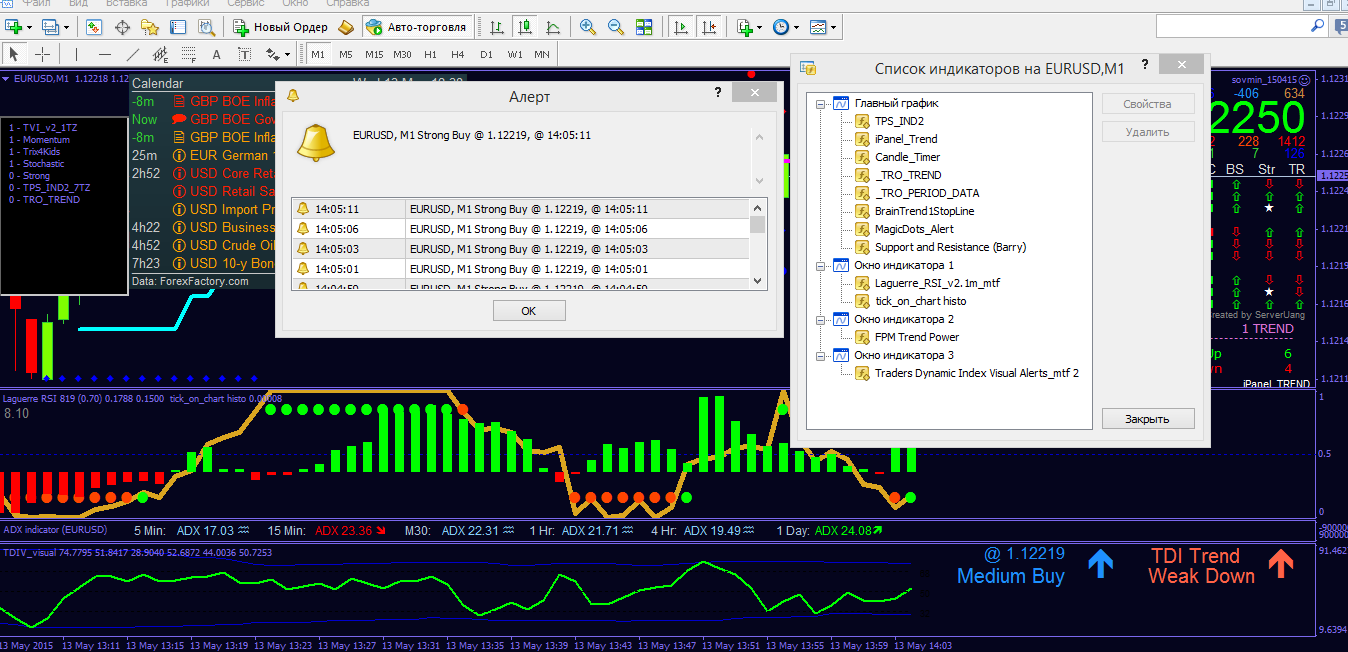
Task: Toggle the chart Auto Scroll button
Action: 681,27
